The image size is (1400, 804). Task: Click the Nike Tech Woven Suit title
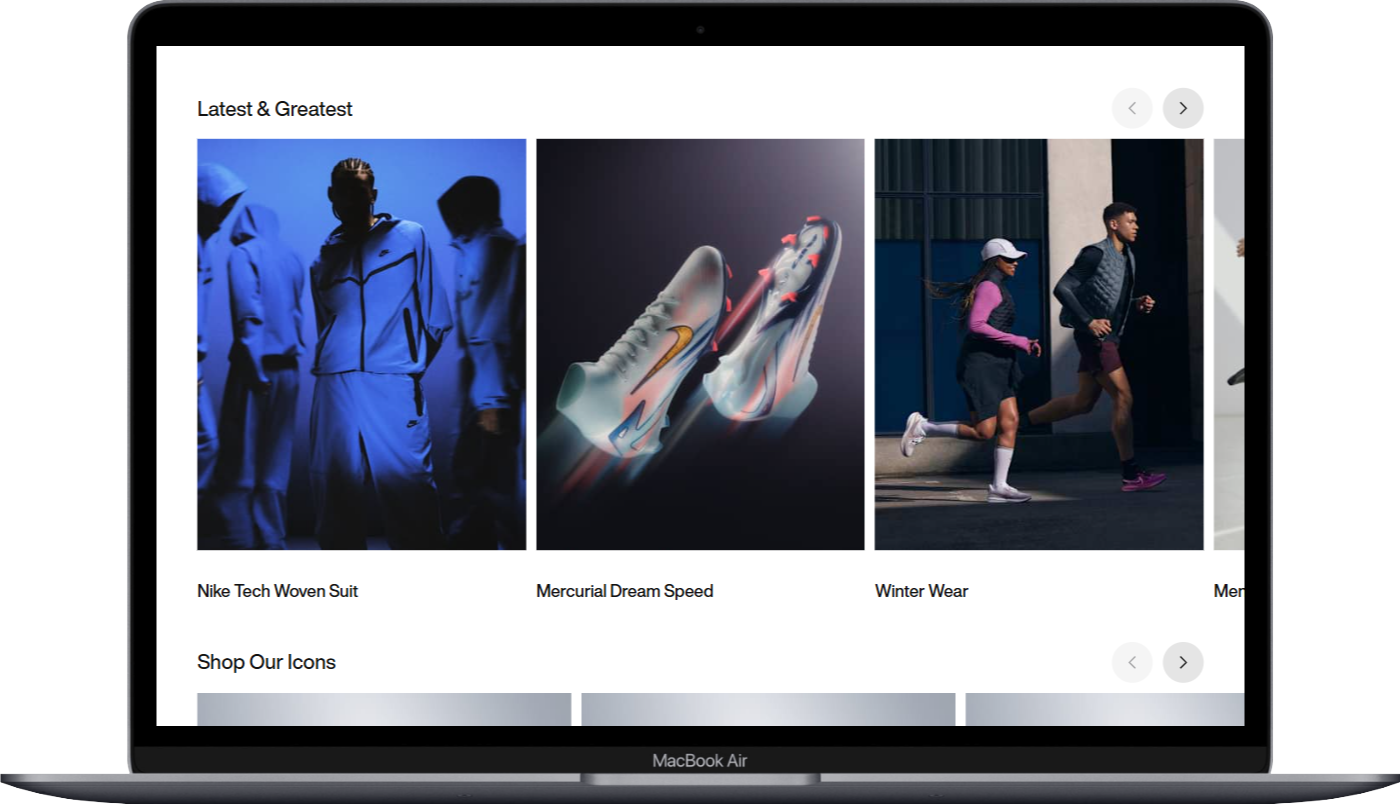point(277,591)
